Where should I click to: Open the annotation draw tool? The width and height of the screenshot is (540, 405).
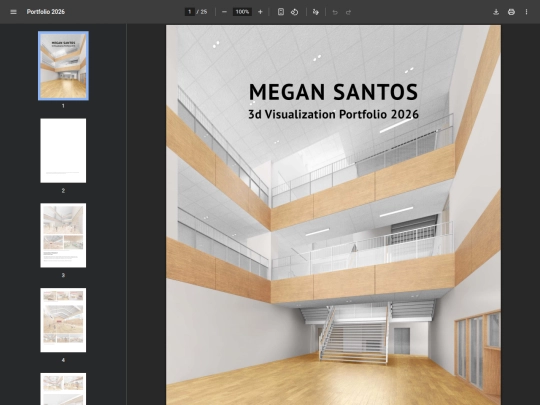pos(316,12)
